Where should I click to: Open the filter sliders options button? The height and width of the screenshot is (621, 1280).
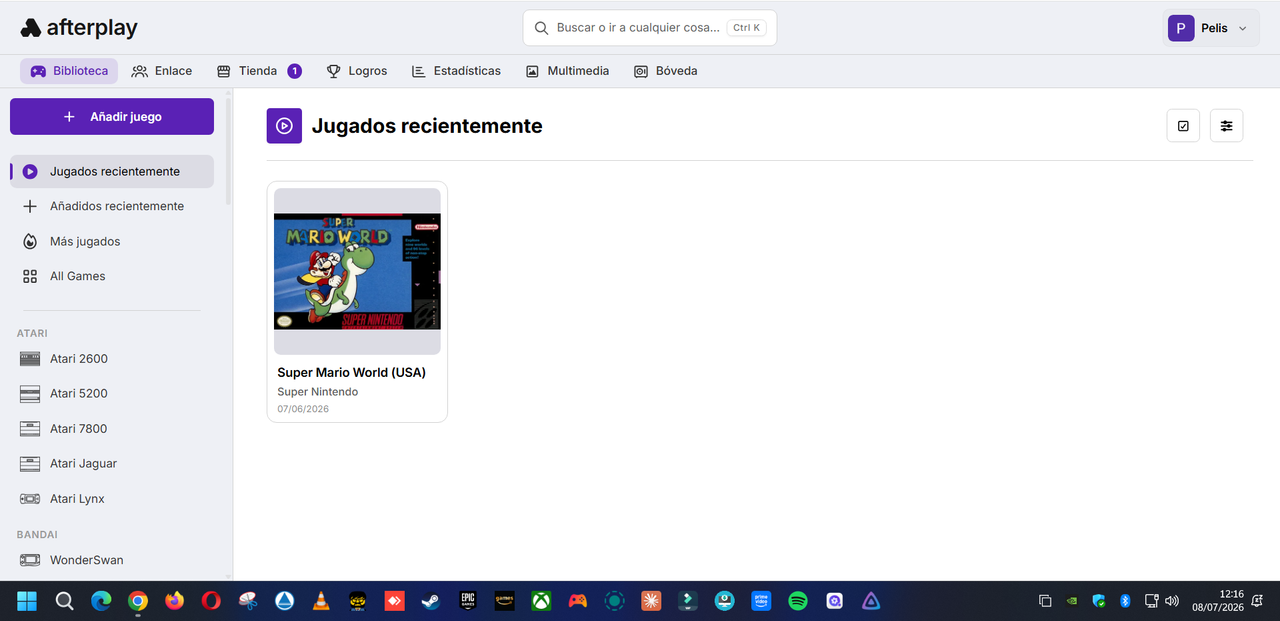coord(1226,126)
